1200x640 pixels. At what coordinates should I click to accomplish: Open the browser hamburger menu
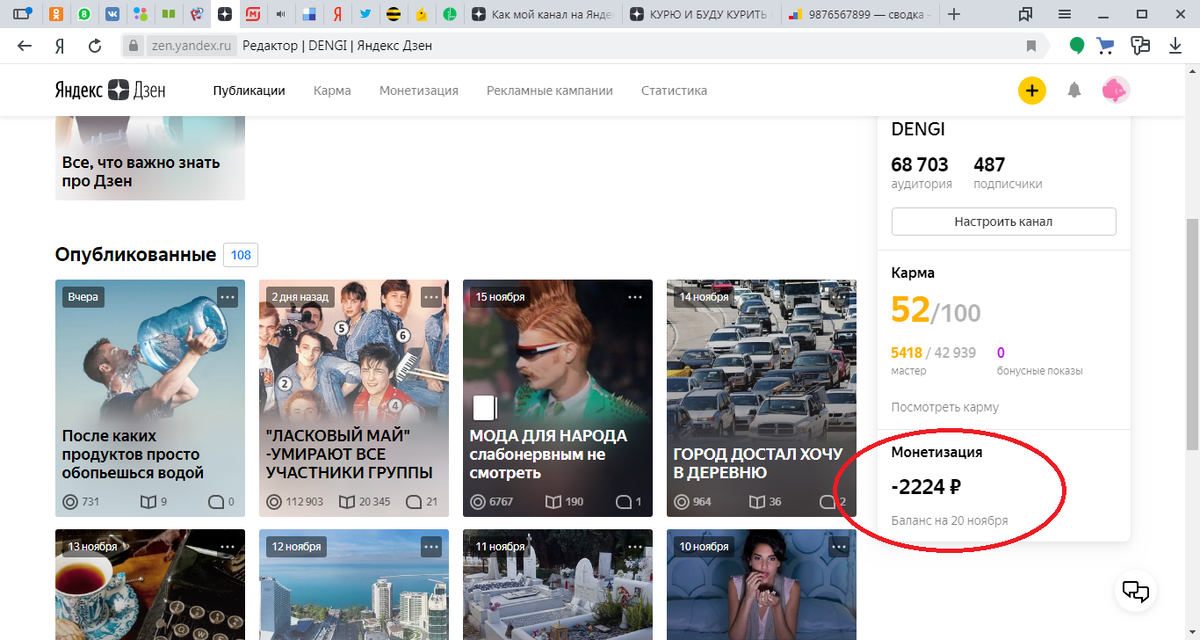click(x=1066, y=15)
